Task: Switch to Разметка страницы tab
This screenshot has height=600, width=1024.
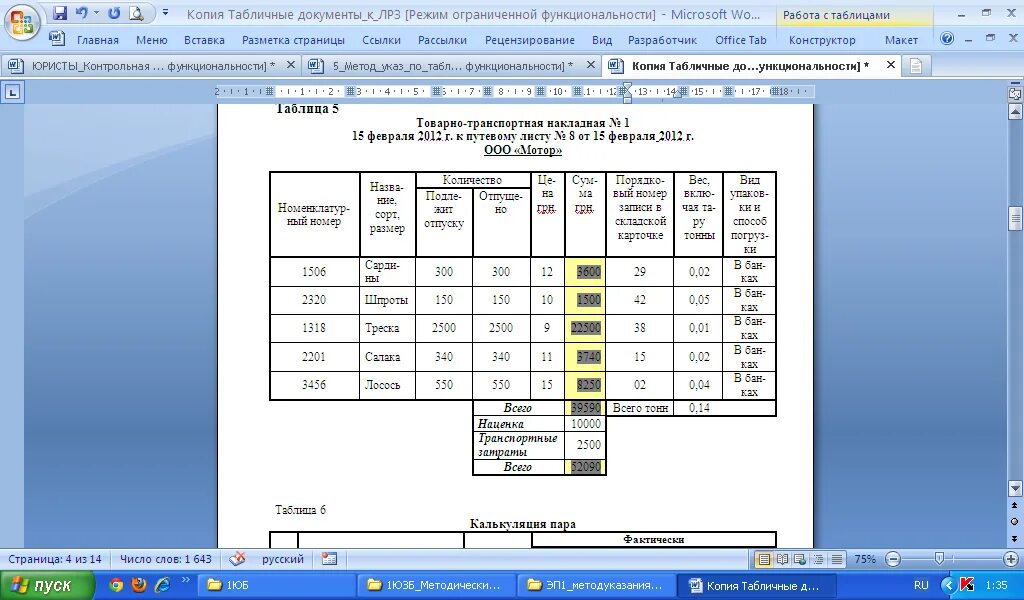Action: click(x=293, y=40)
